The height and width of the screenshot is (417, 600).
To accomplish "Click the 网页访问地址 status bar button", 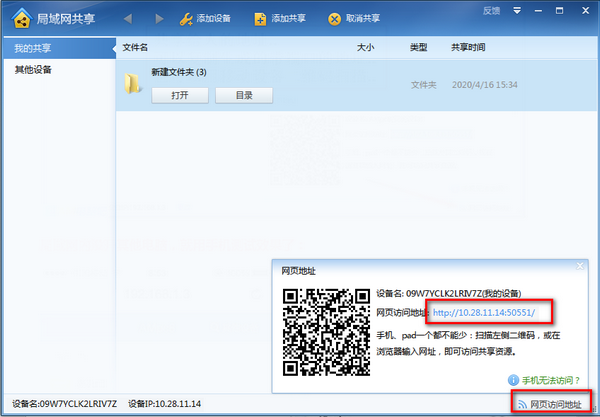I will [x=549, y=404].
